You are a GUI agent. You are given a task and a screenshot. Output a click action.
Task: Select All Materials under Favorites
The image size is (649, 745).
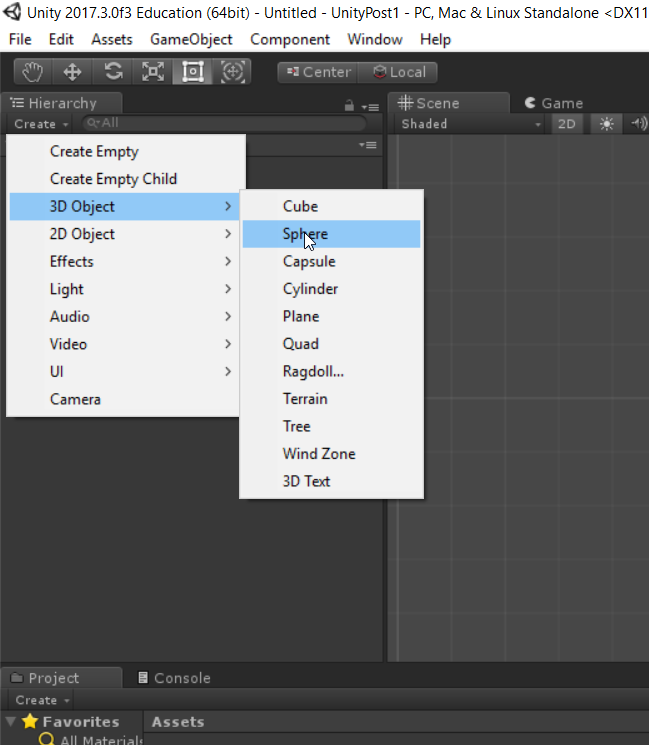click(90, 740)
